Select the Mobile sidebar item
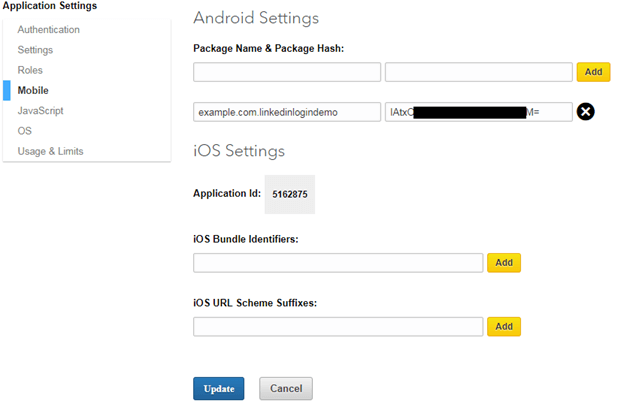This screenshot has width=624, height=404. coord(32,91)
